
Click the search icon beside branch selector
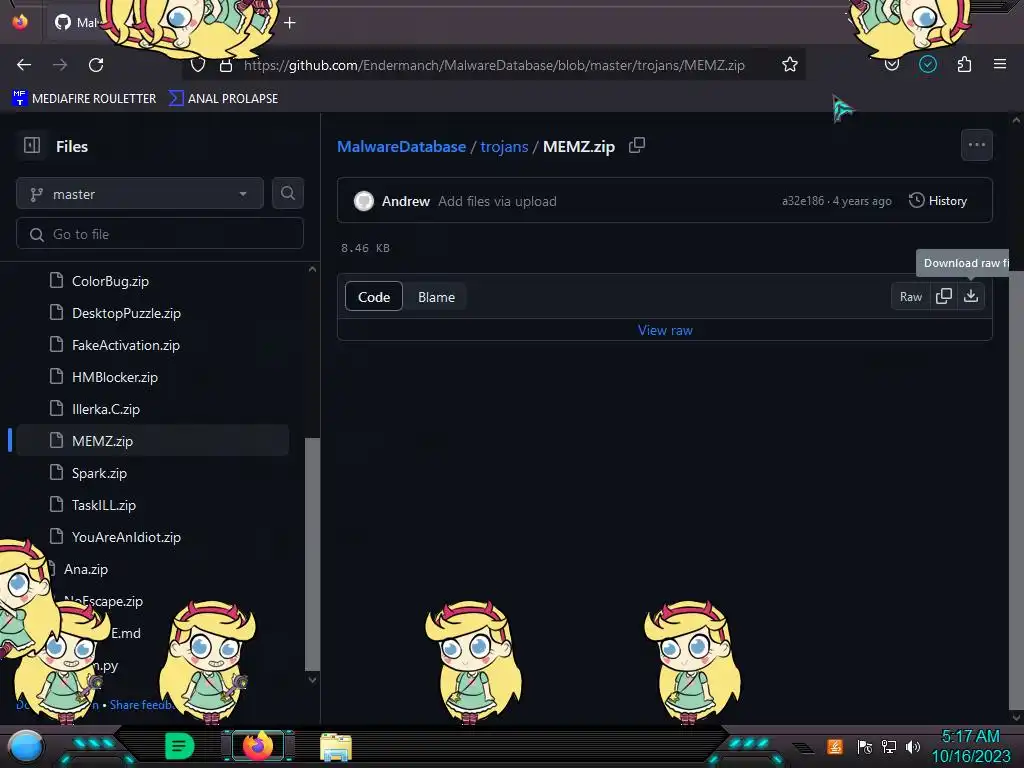coord(287,193)
